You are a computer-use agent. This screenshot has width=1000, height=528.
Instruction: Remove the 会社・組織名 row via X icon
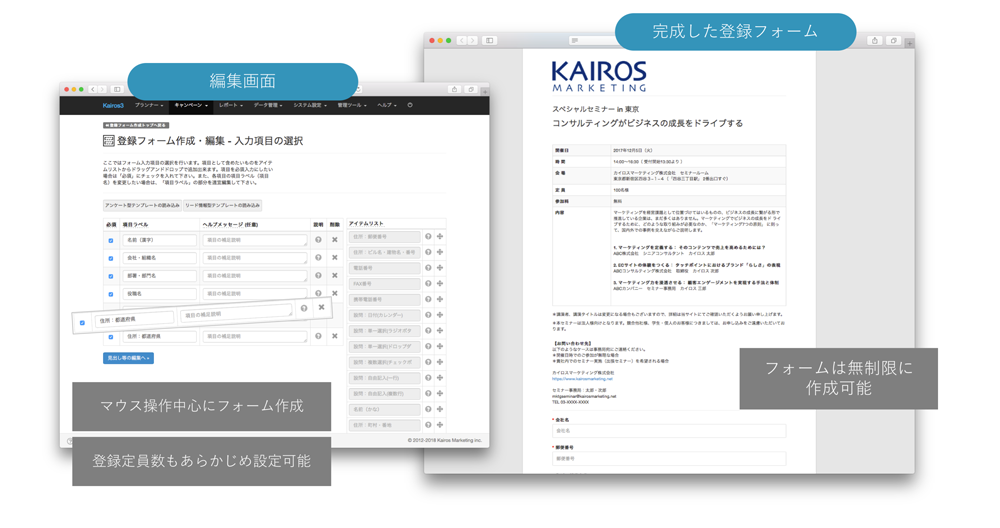pyautogui.click(x=334, y=258)
